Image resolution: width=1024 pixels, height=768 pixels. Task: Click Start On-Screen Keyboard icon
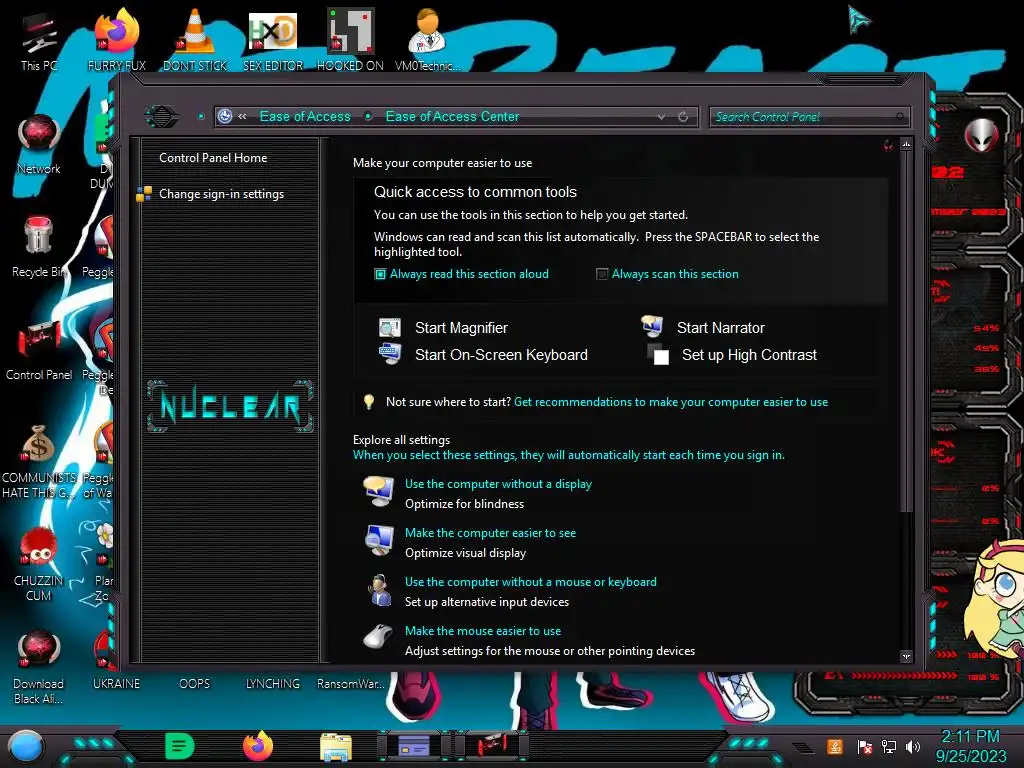click(390, 355)
